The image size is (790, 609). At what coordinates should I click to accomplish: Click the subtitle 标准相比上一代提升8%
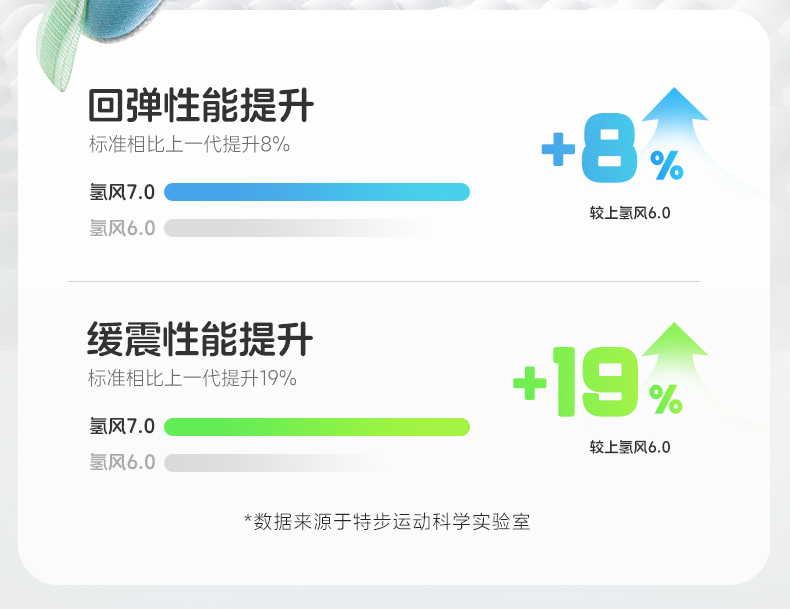(x=189, y=145)
